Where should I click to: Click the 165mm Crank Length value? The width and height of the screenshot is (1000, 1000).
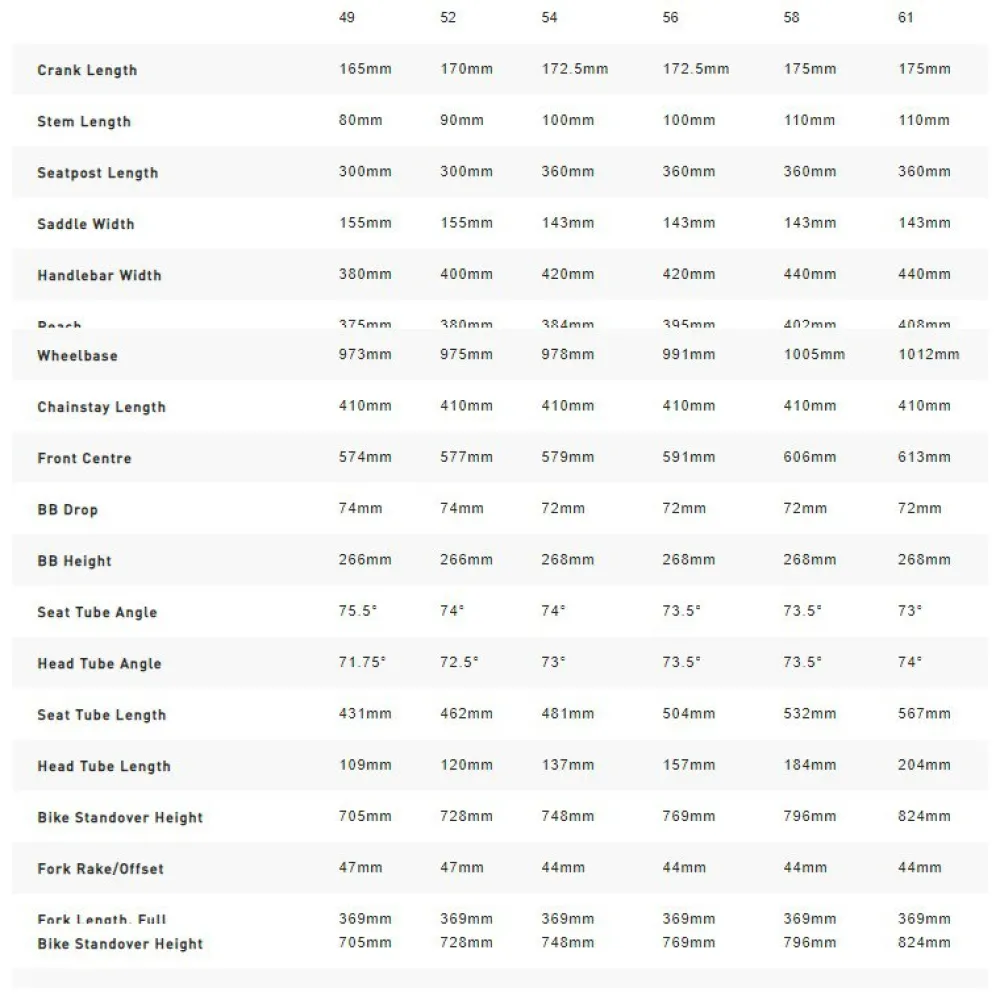click(x=364, y=69)
